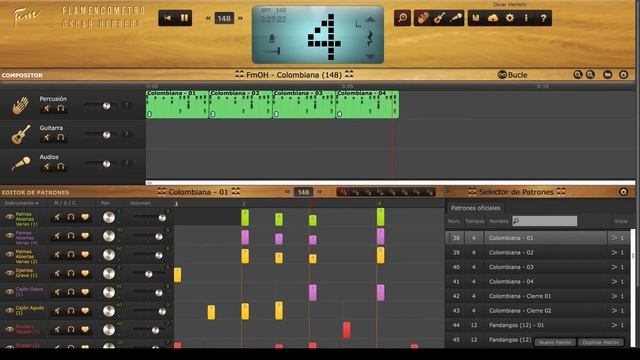This screenshot has width=640, height=360.
Task: Select the guitar icon in top toolbar
Action: pyautogui.click(x=439, y=18)
